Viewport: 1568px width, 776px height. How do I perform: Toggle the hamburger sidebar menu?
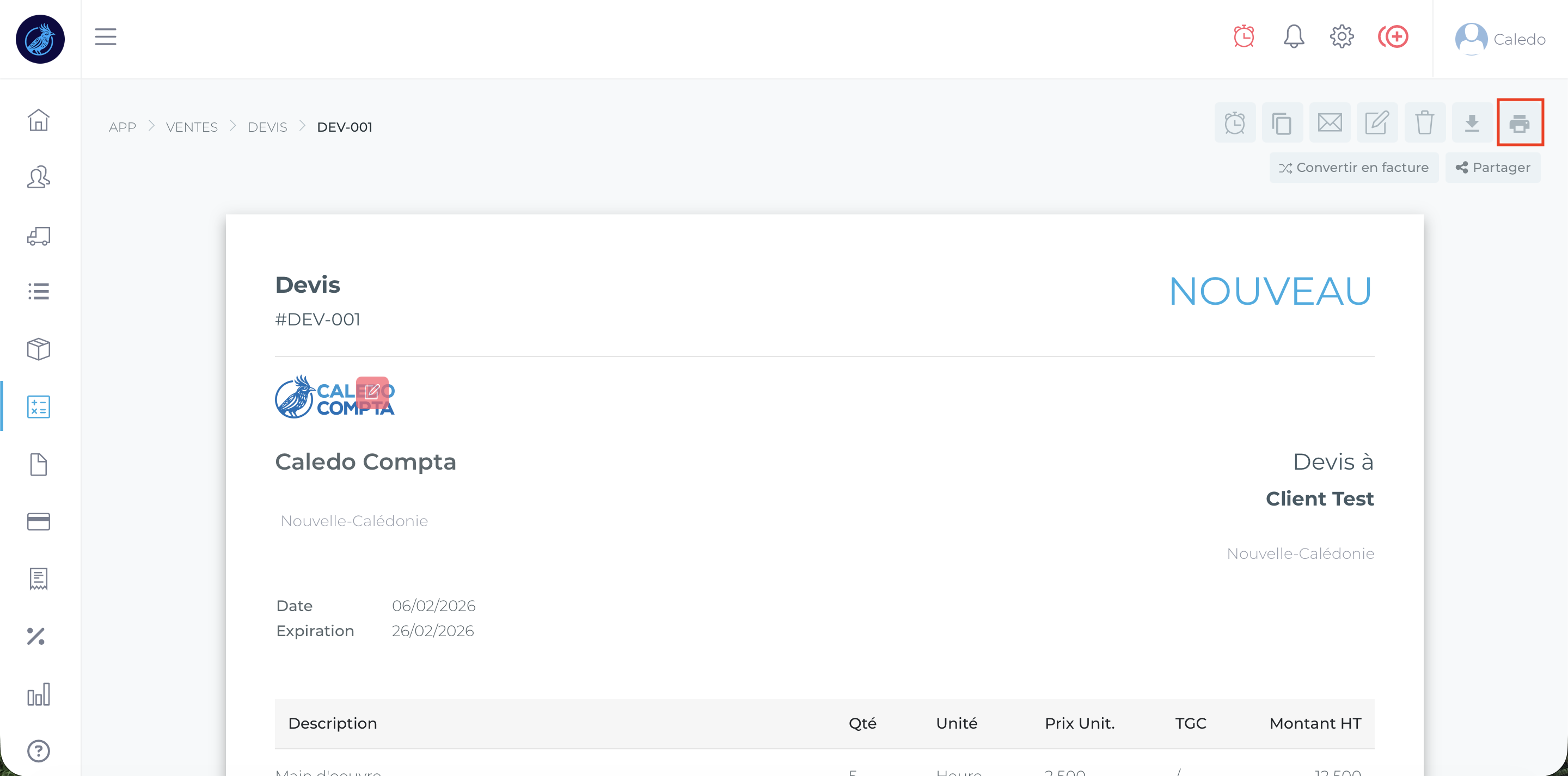pos(105,37)
